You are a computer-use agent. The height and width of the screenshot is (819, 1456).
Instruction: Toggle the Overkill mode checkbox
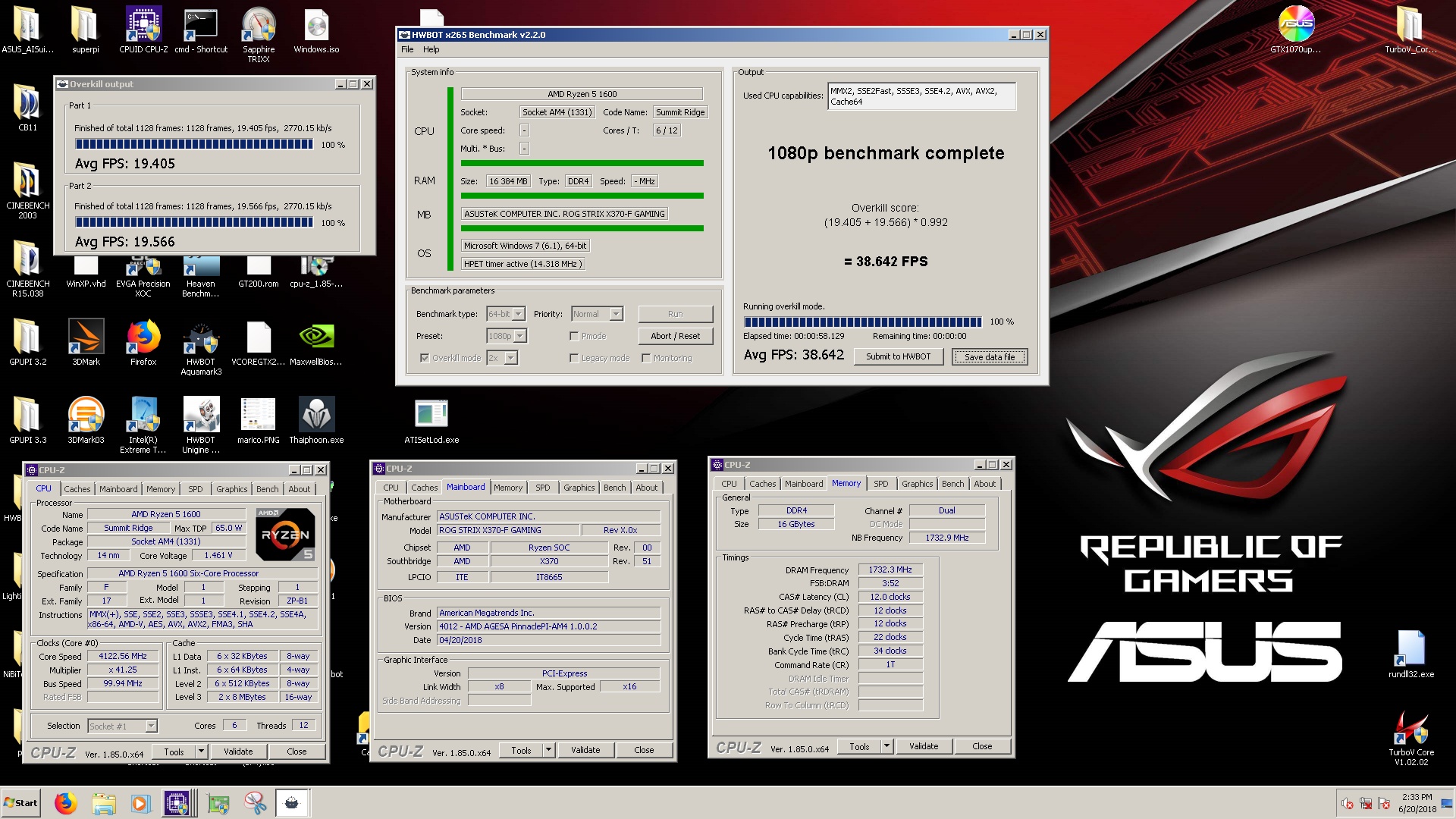point(425,358)
